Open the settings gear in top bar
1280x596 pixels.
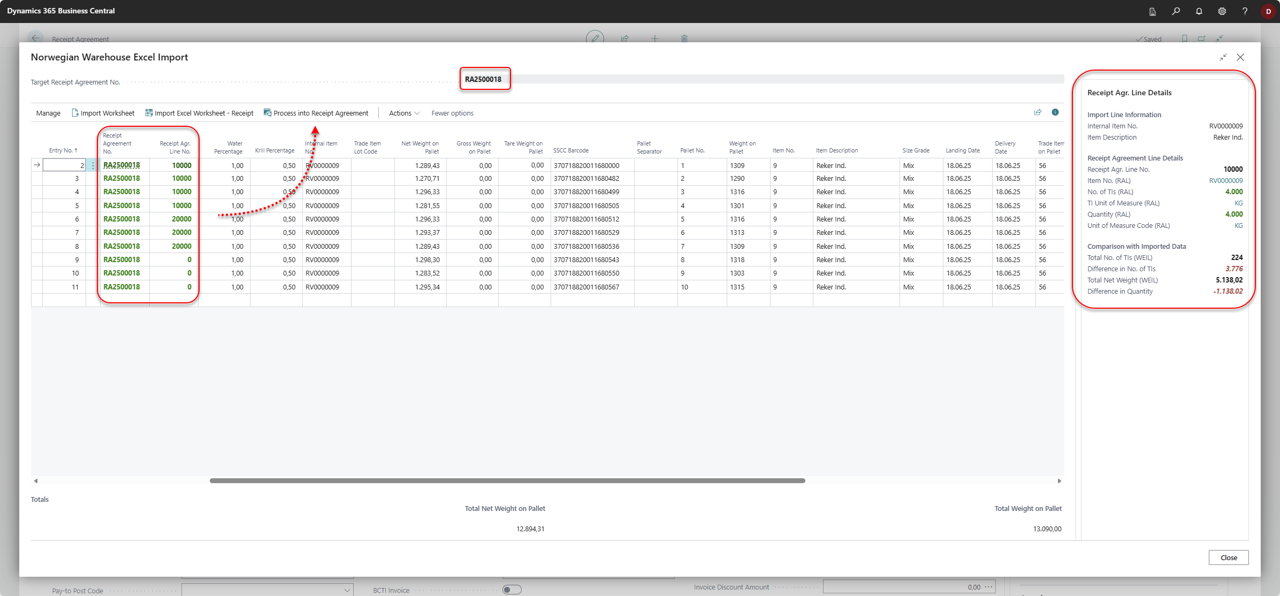tap(1222, 11)
